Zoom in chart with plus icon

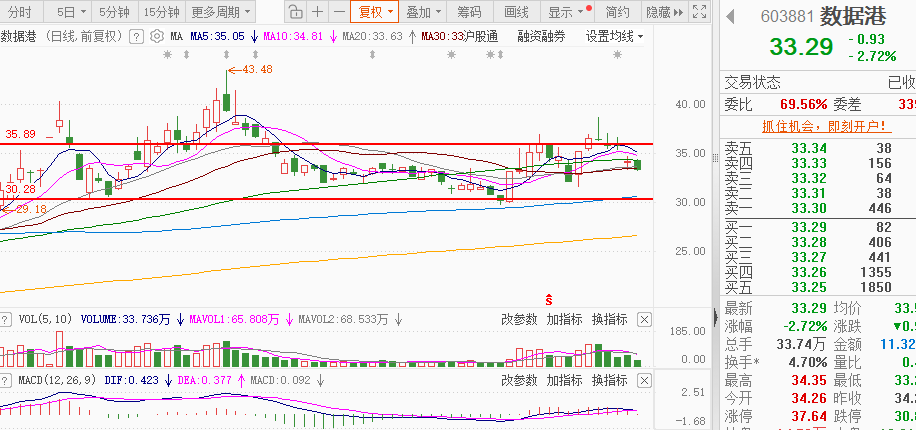[x=317, y=11]
